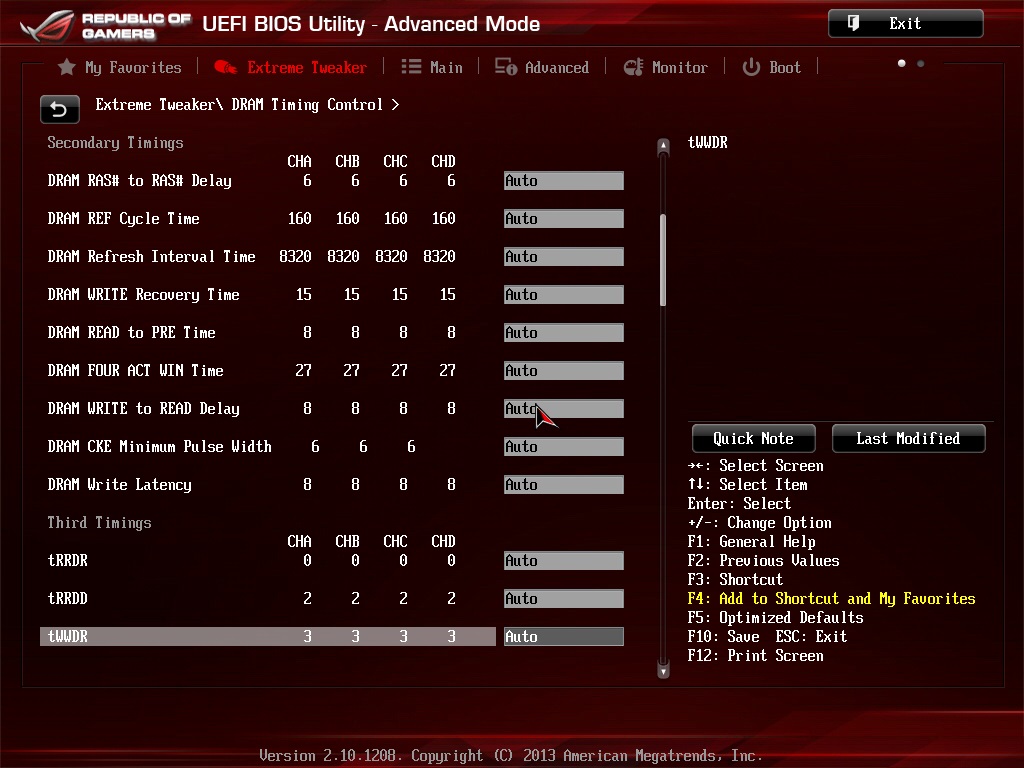Image resolution: width=1024 pixels, height=768 pixels.
Task: Click the F10 Save ESC Exit hint
Action: point(767,636)
